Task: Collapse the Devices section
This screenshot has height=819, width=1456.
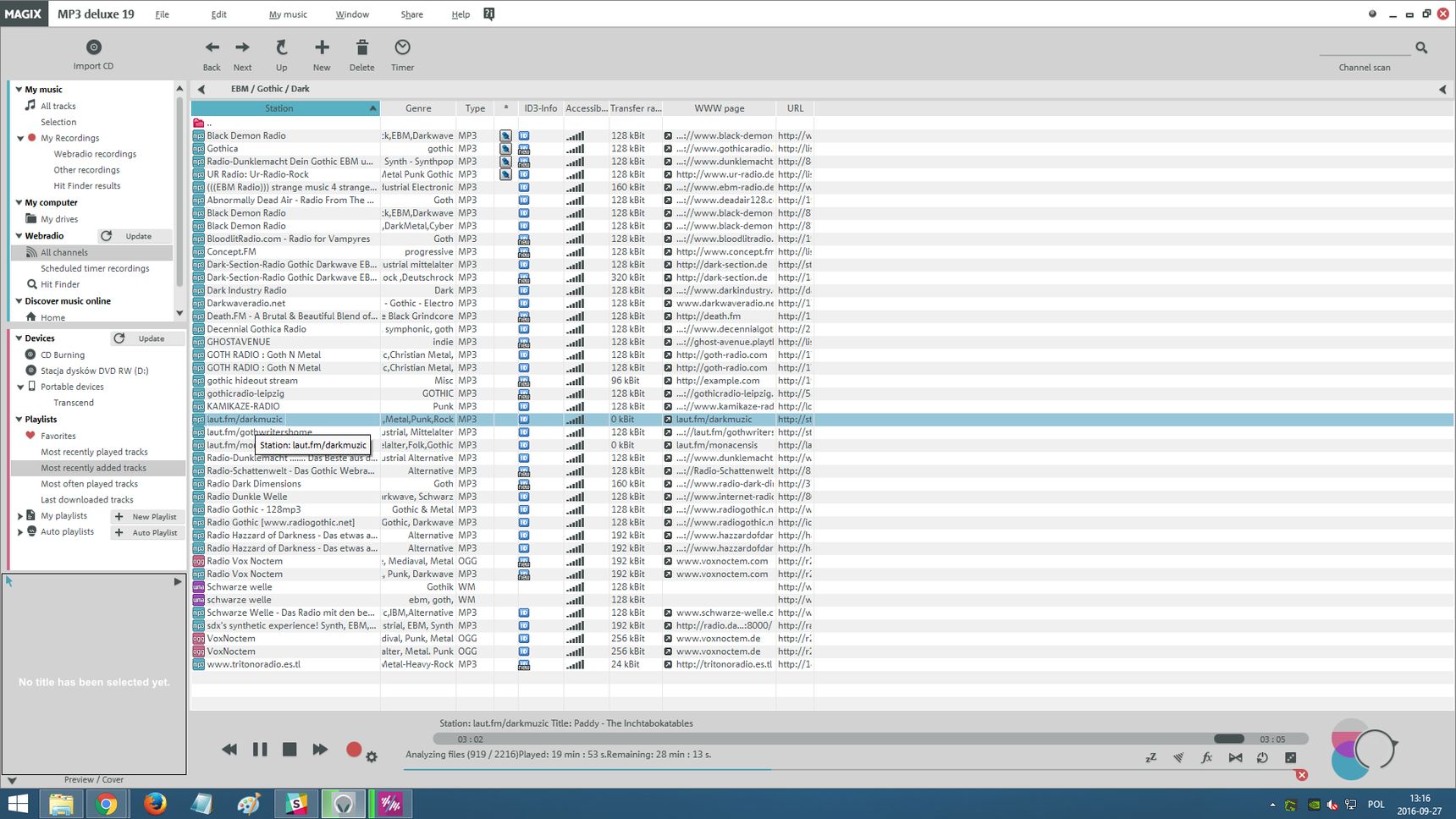Action: tap(19, 338)
